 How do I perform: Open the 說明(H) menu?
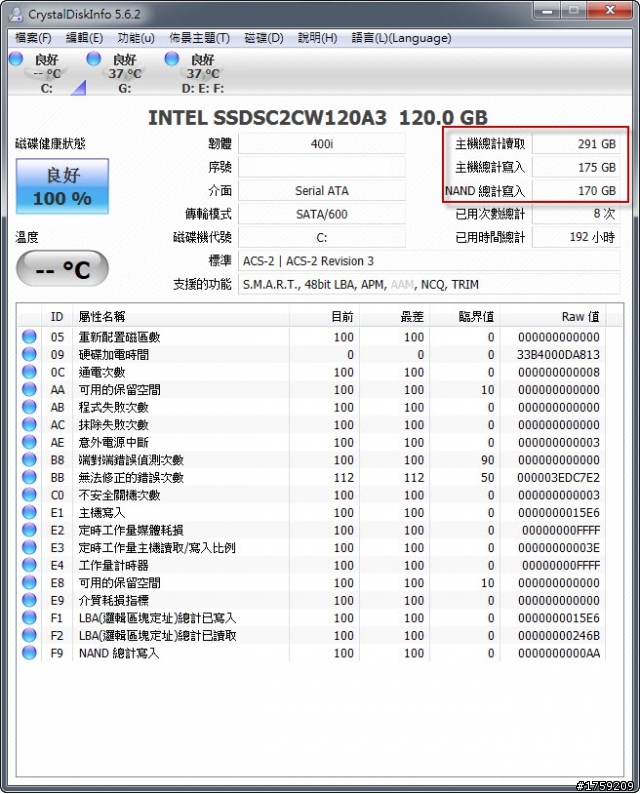317,38
